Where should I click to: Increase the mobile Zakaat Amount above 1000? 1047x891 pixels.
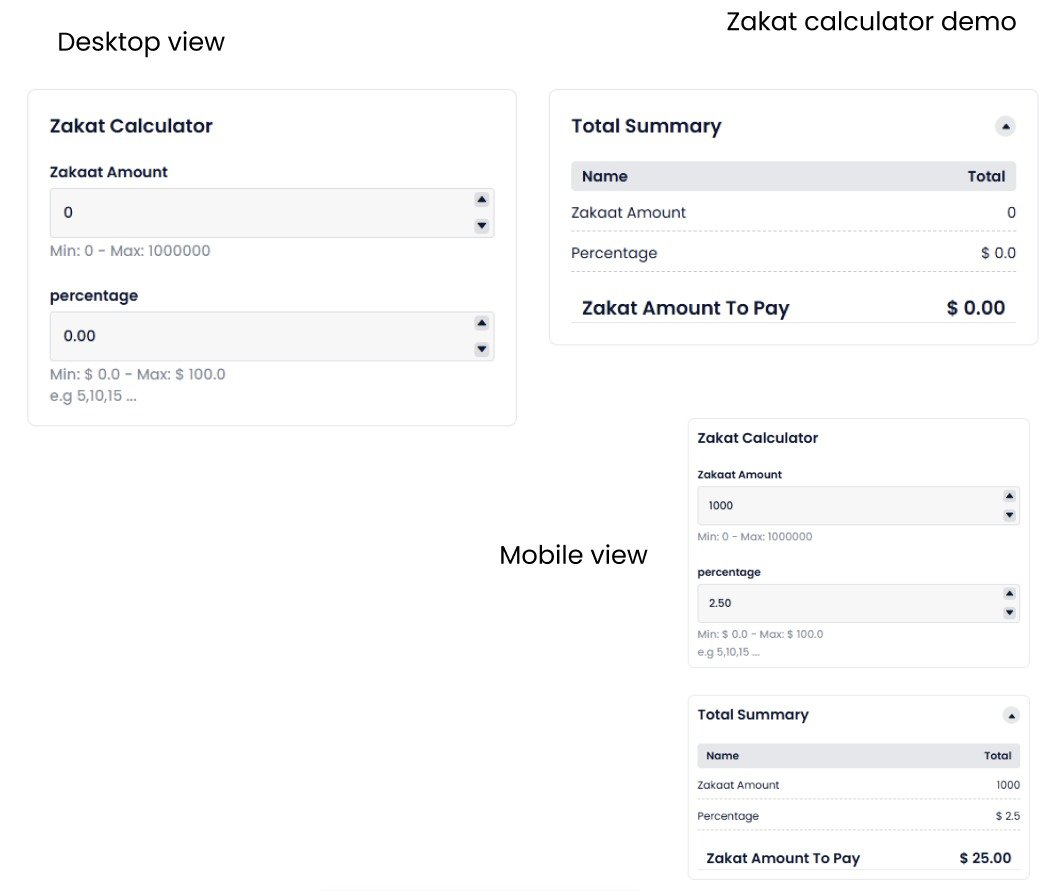click(x=1009, y=496)
